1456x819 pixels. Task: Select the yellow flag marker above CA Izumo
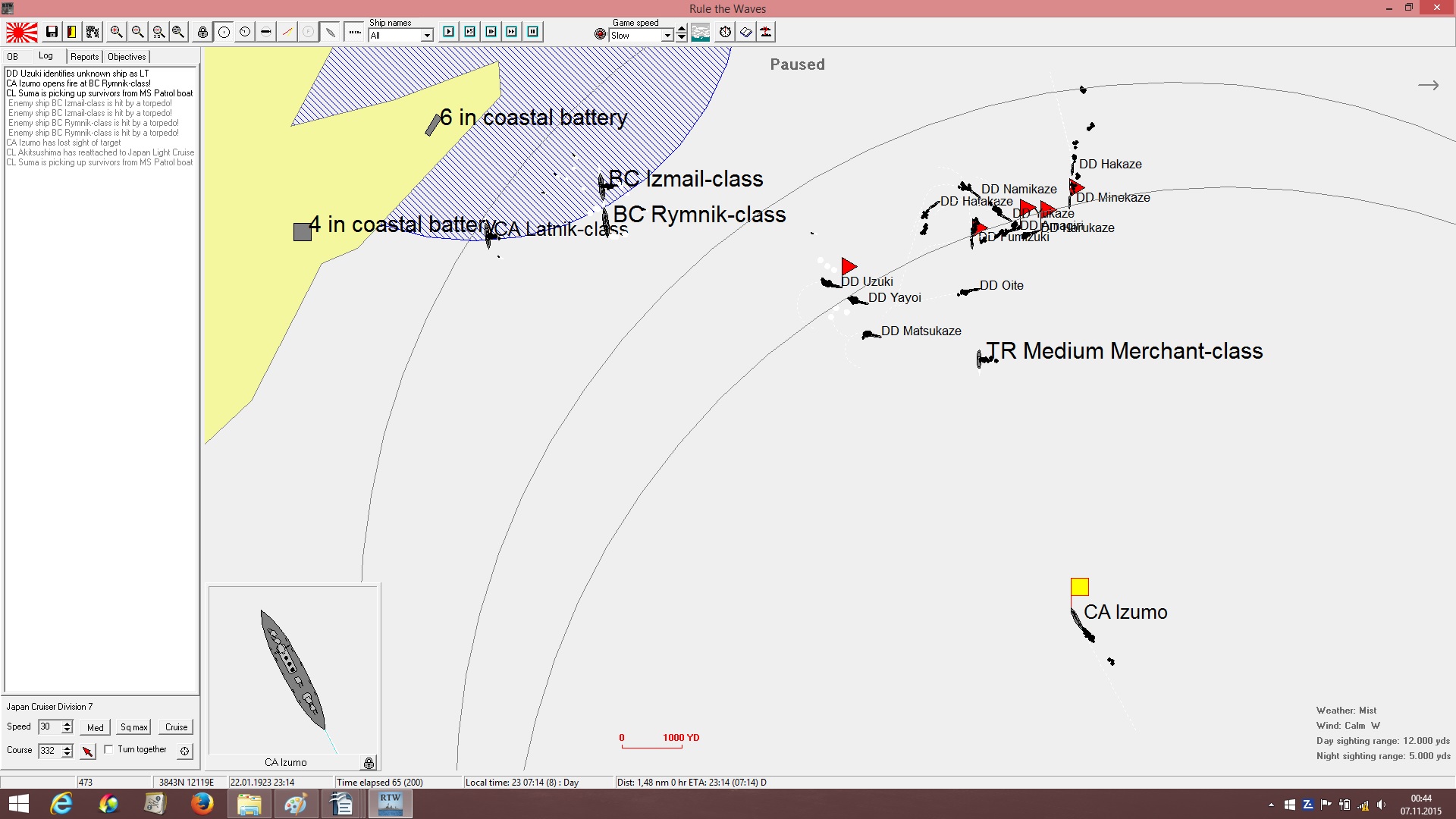pos(1080,587)
